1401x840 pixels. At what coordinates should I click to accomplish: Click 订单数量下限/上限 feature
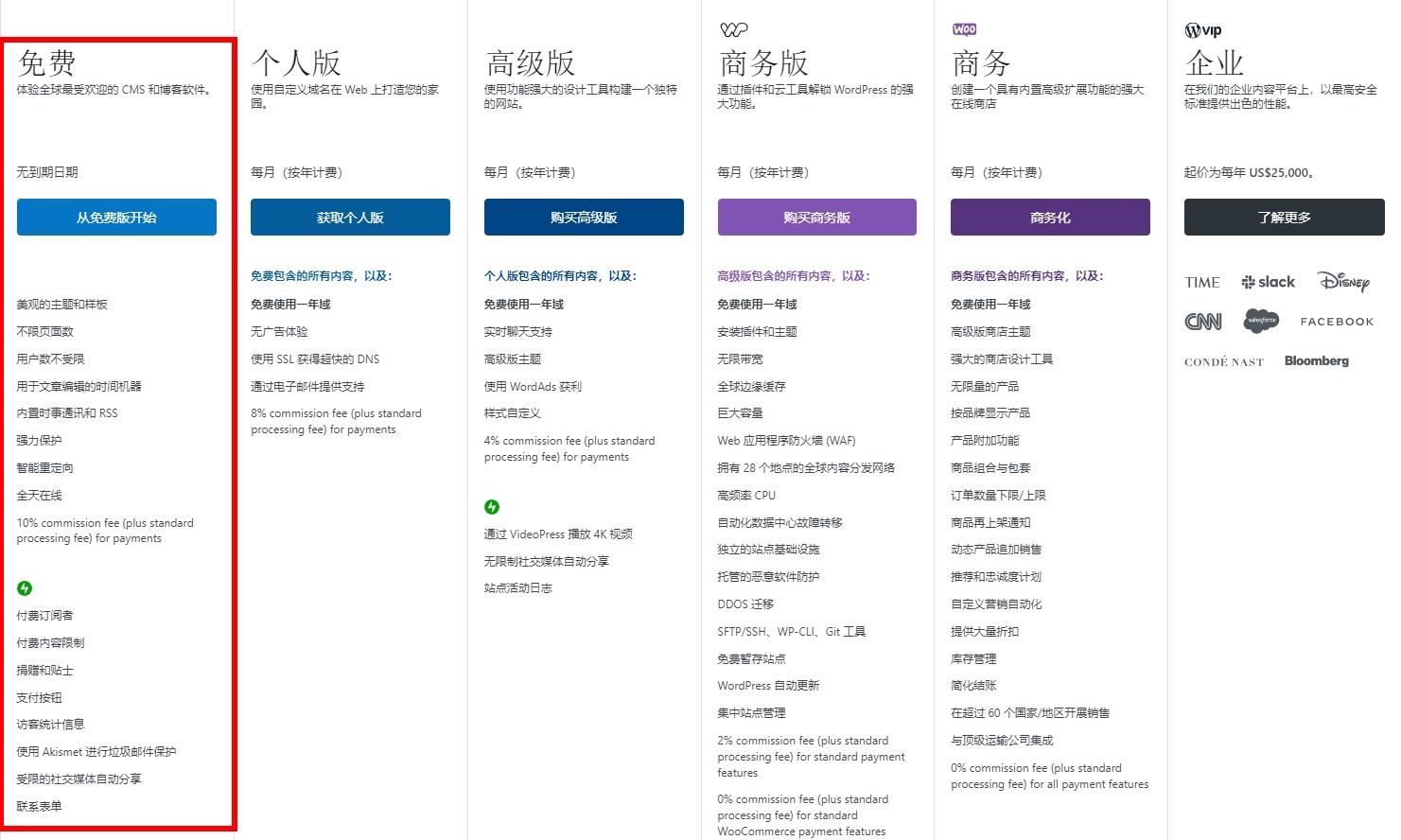click(998, 496)
